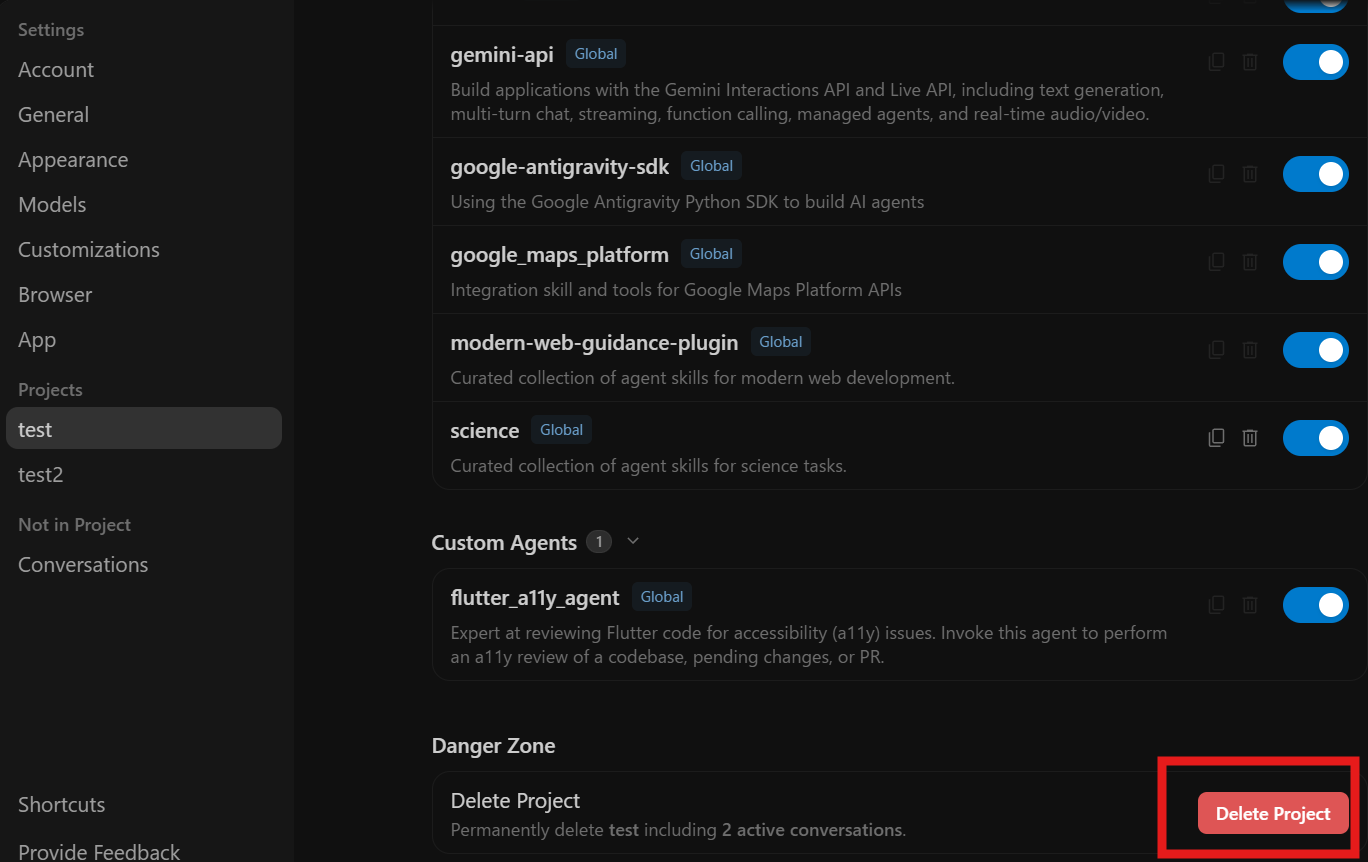
Task: Collapse the Custom Agents section chevron
Action: (x=632, y=541)
